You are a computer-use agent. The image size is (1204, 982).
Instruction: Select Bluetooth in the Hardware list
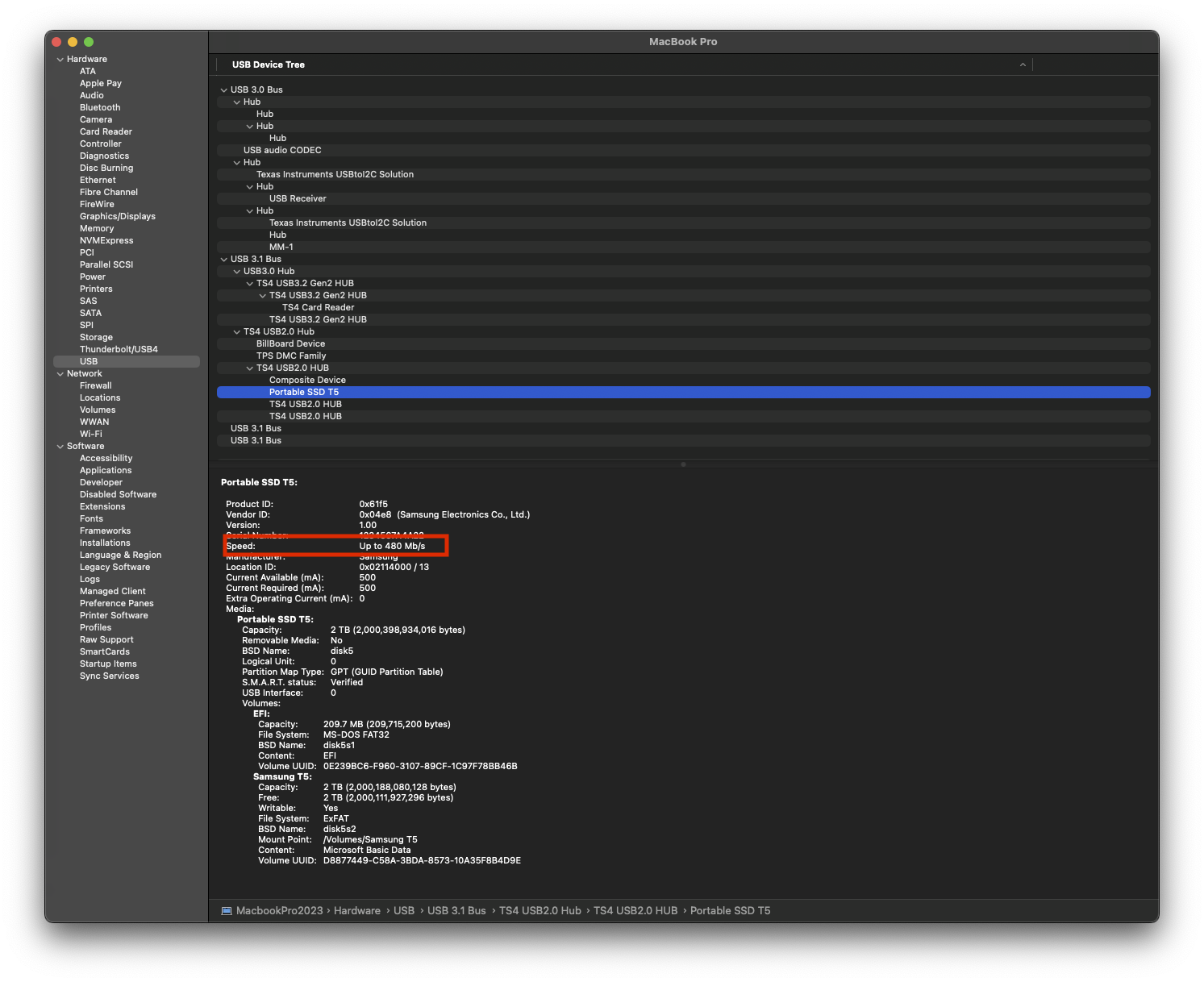tap(100, 107)
